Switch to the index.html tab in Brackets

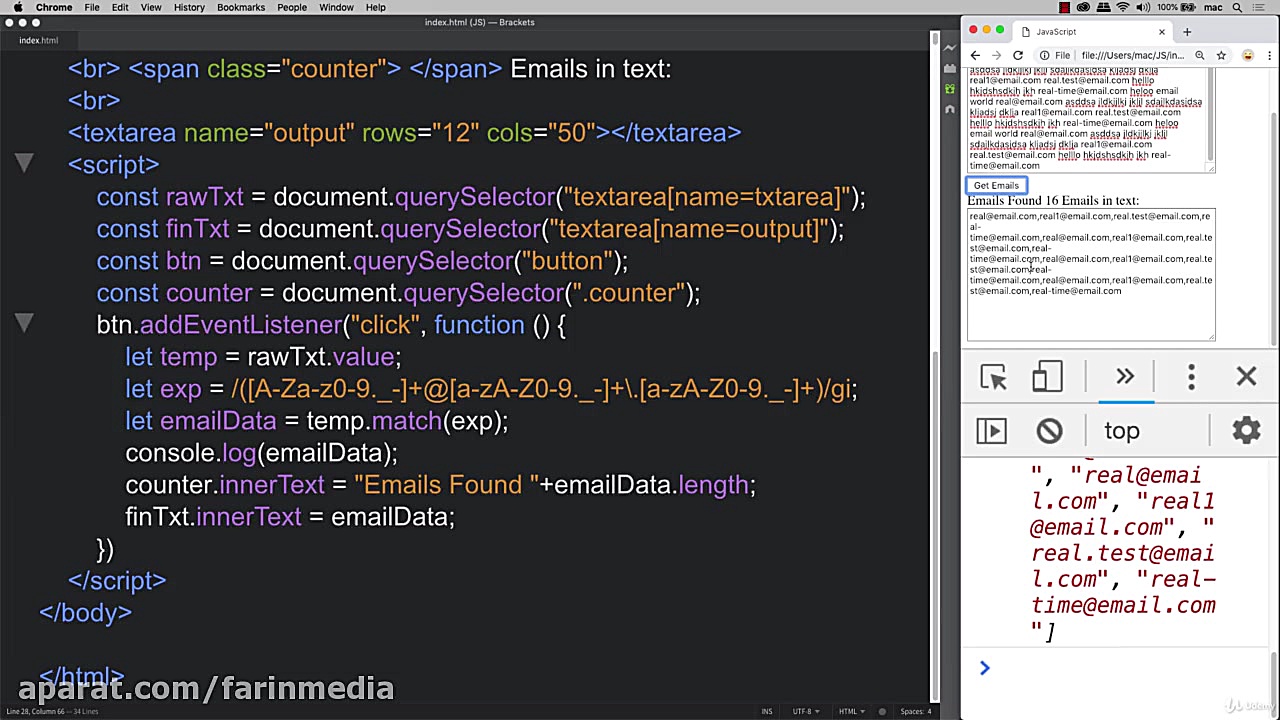point(38,40)
